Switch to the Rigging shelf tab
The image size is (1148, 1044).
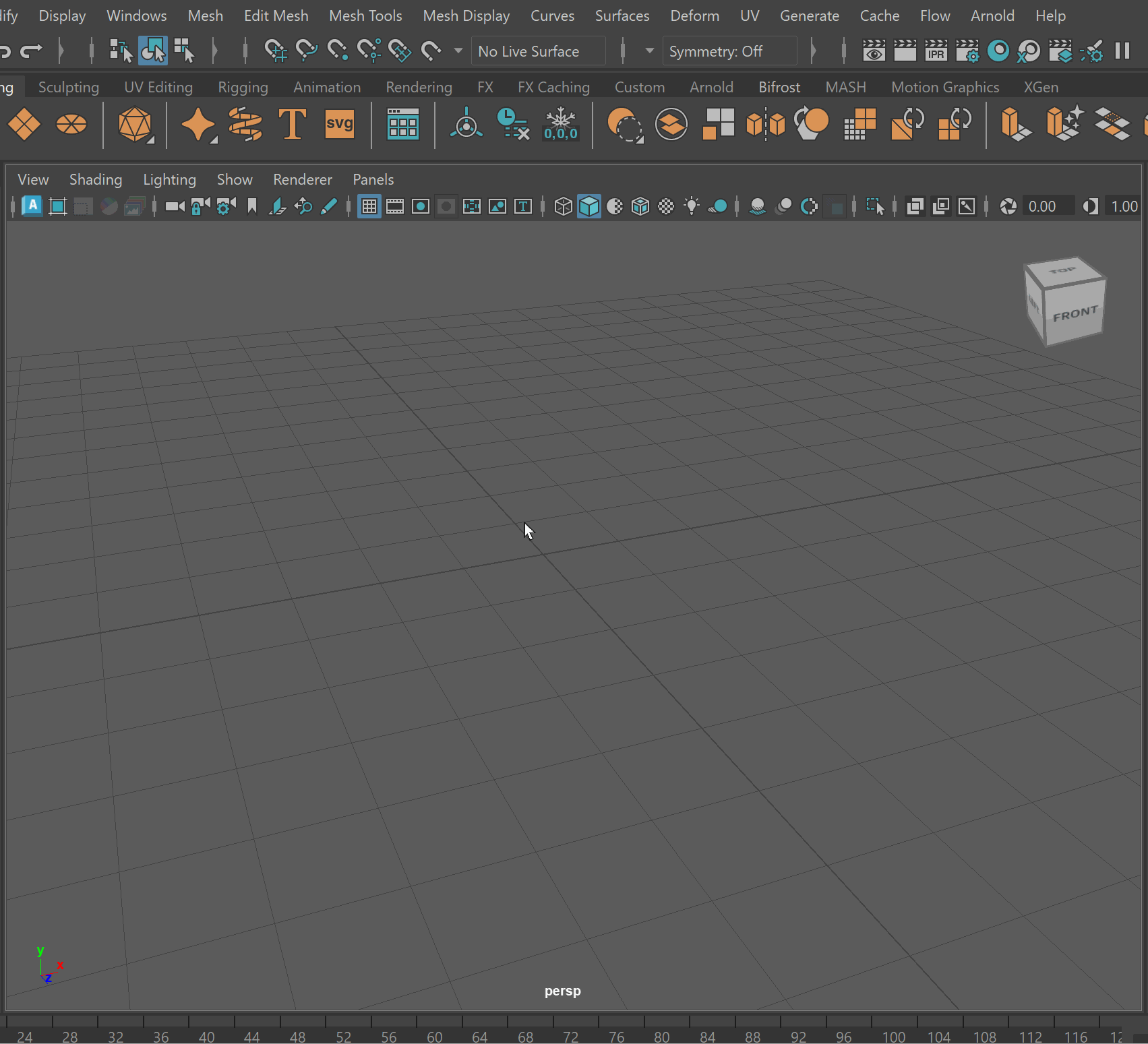243,87
